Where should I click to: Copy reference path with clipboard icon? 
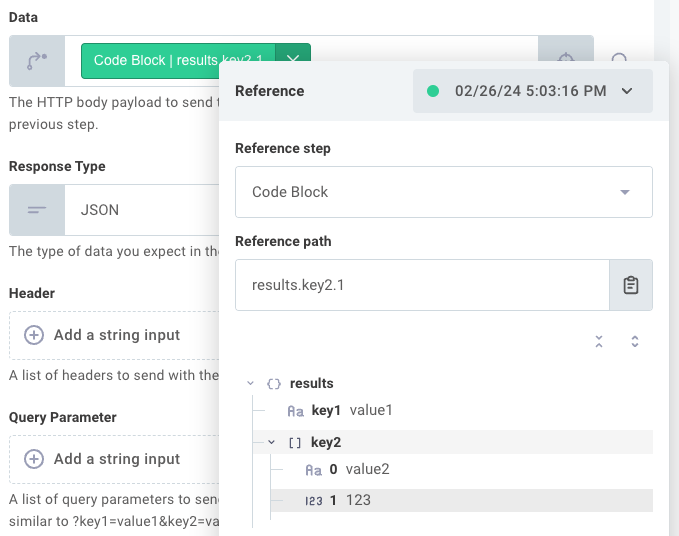coord(630,285)
